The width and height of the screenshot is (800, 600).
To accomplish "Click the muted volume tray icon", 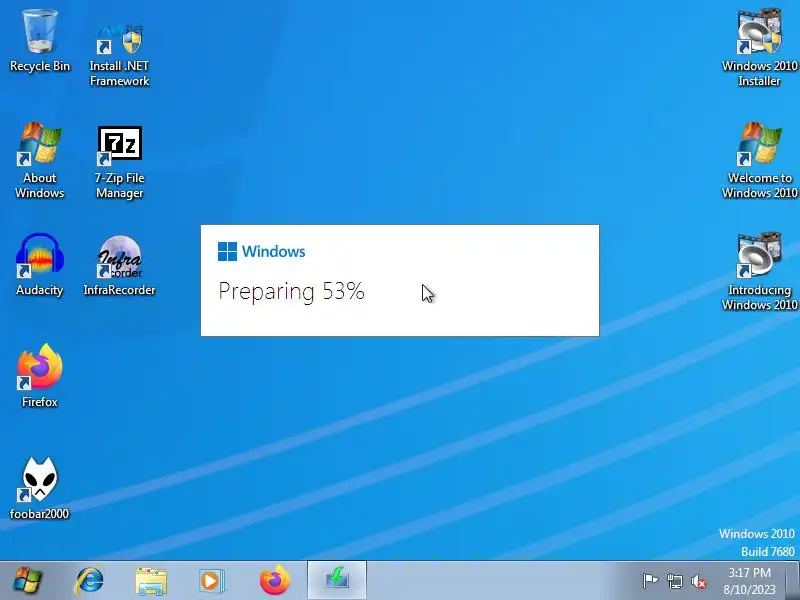I will (698, 581).
